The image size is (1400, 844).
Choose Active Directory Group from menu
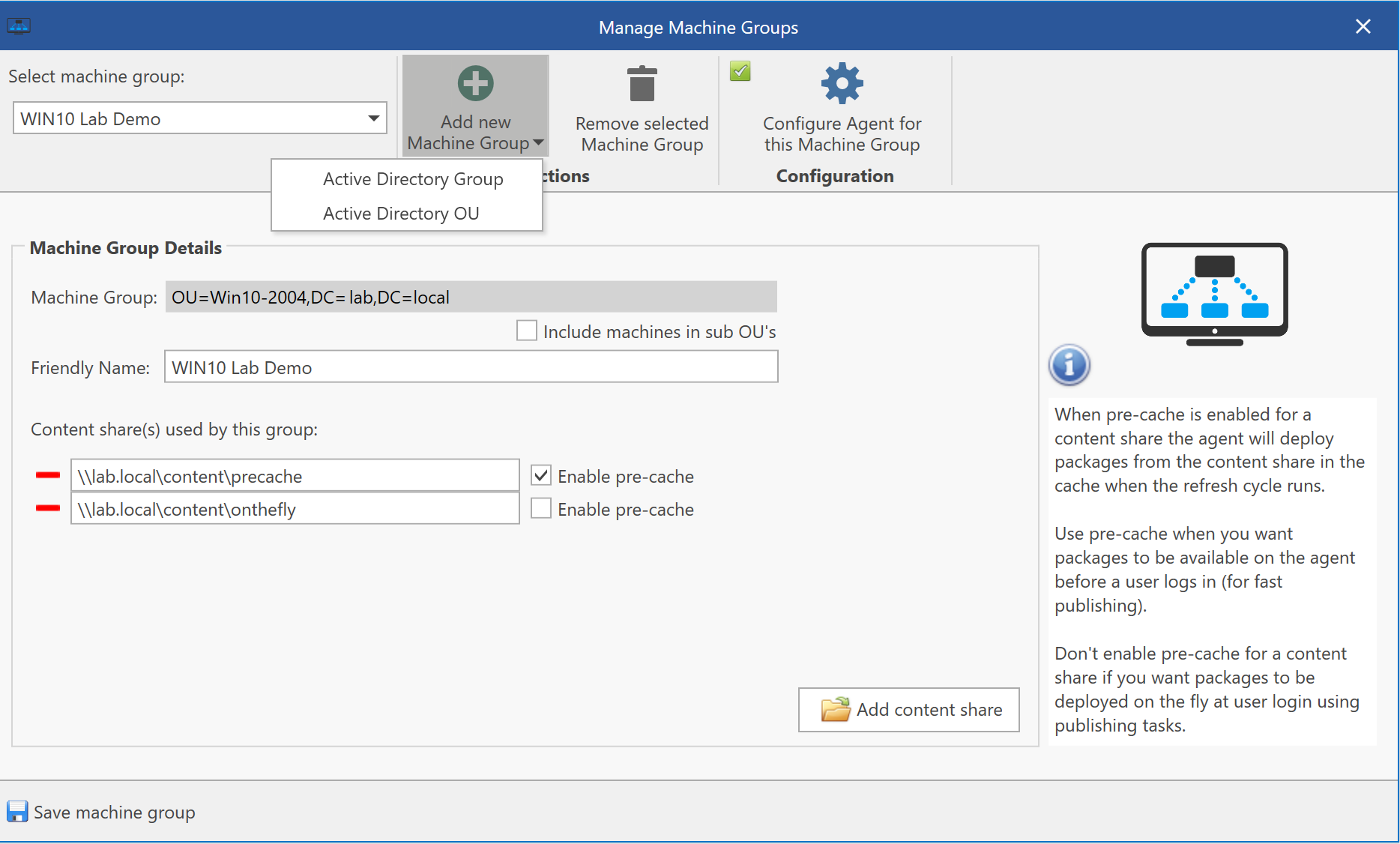click(413, 179)
